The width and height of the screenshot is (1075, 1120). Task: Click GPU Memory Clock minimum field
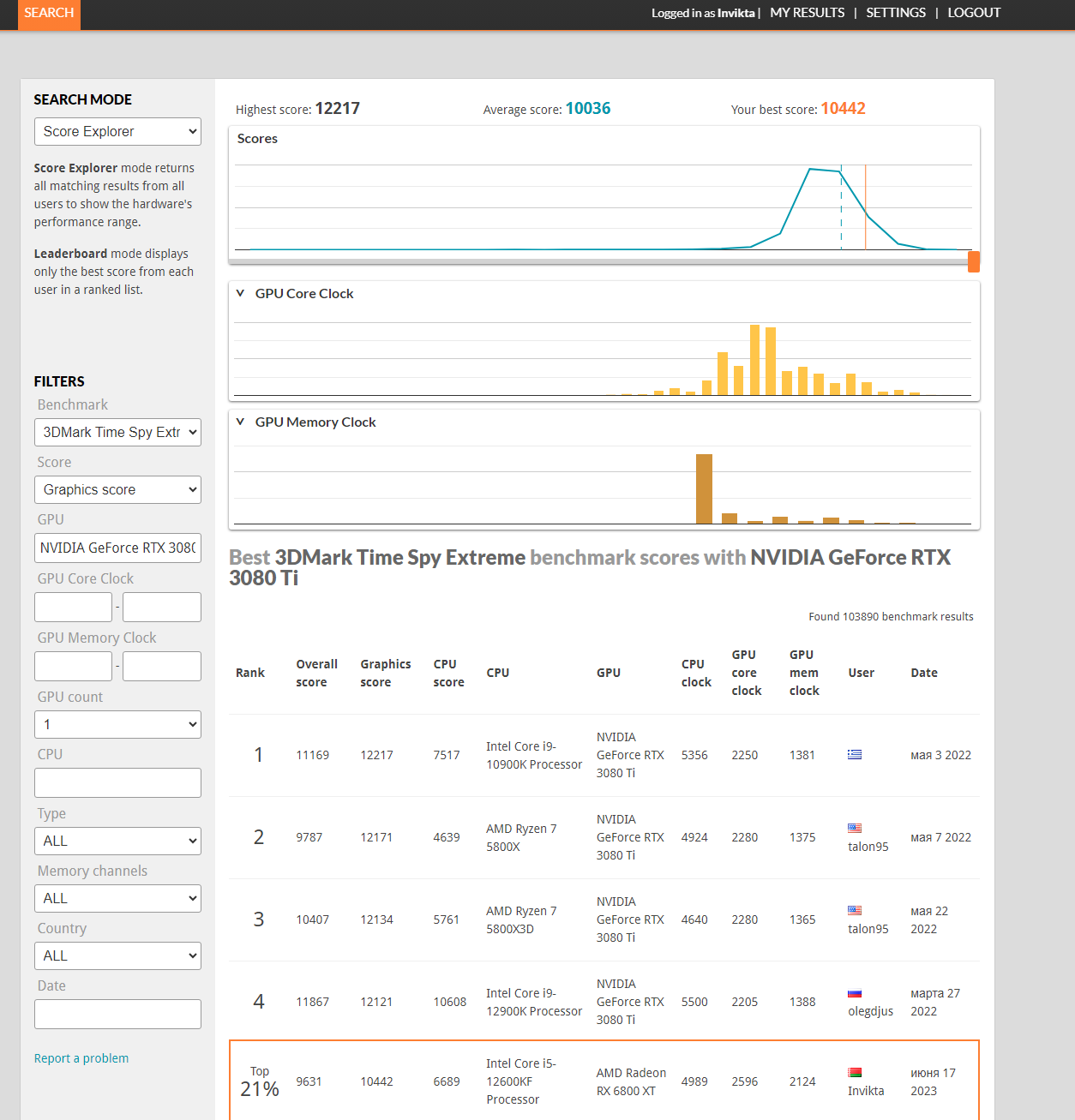73,666
